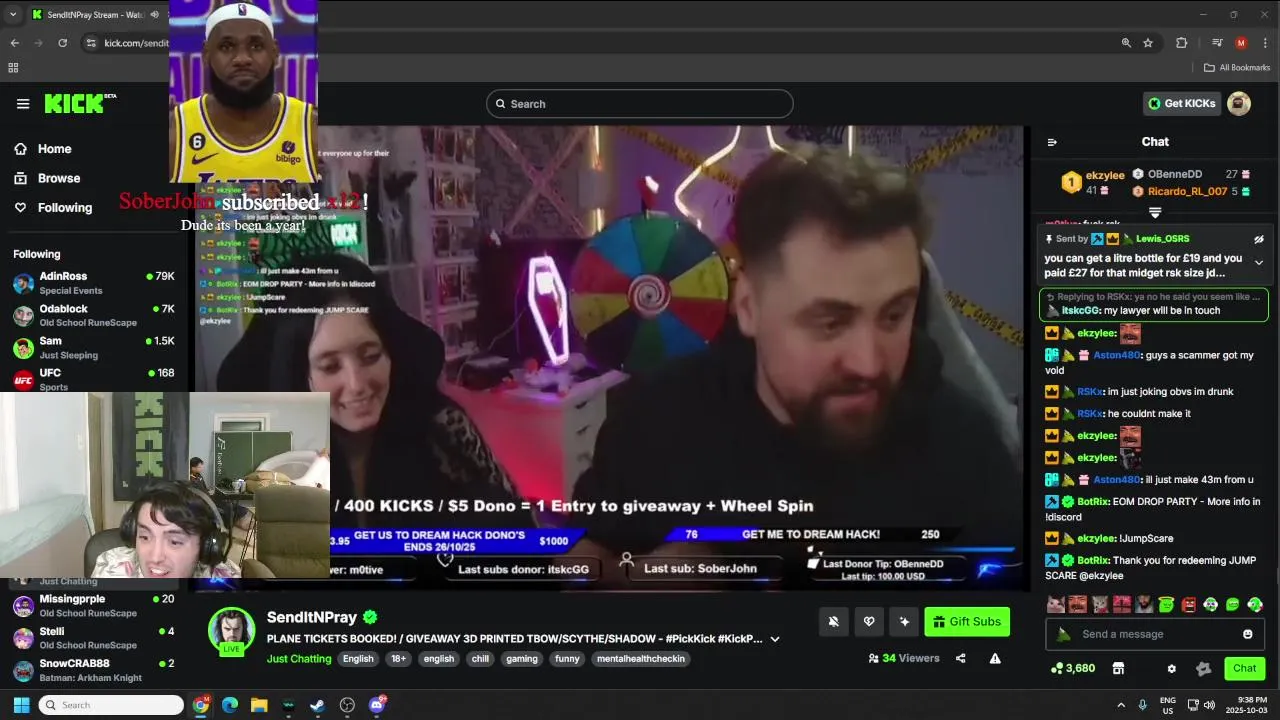Viewport: 1280px width, 720px height.
Task: Open the emoji picker in message box
Action: (1247, 634)
